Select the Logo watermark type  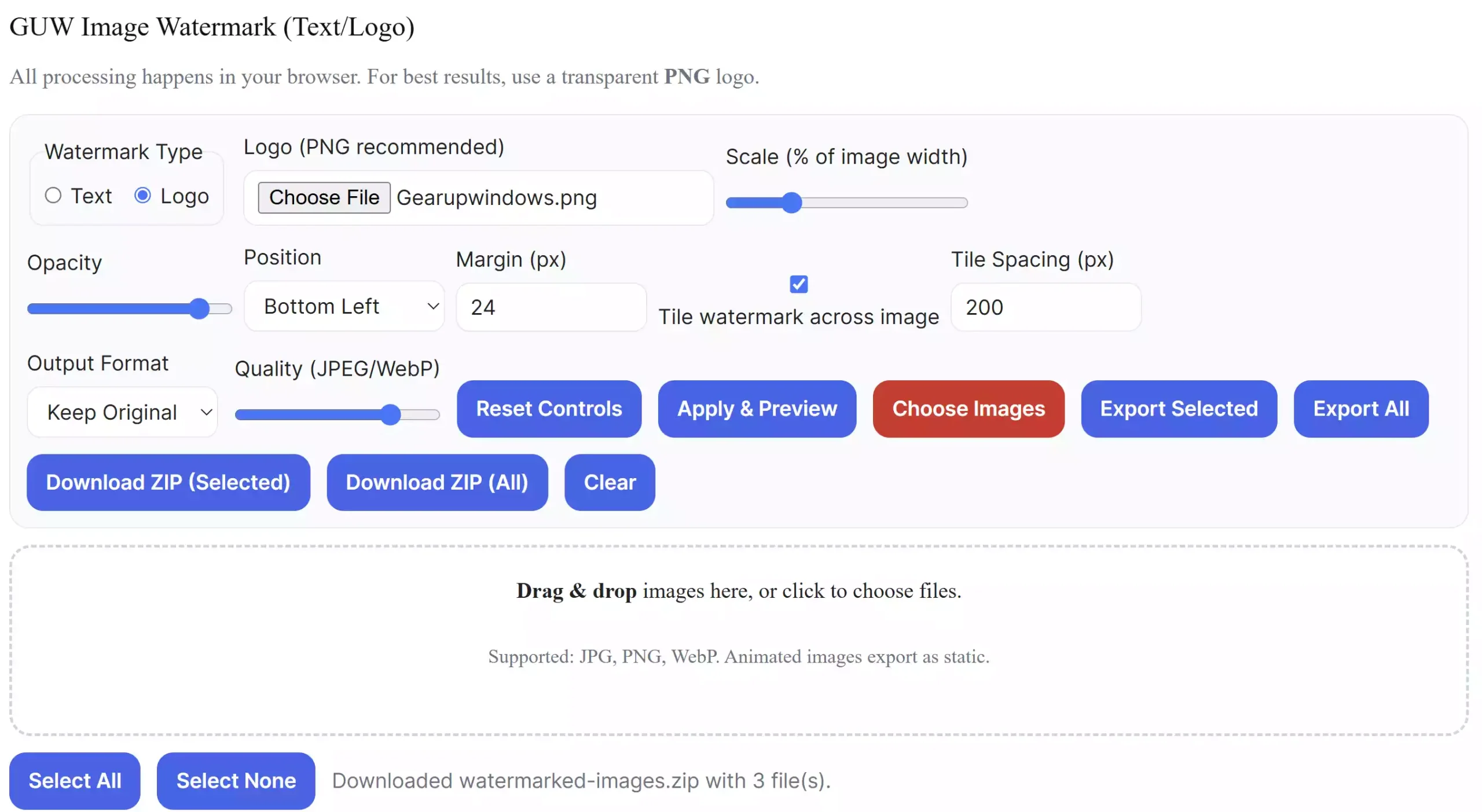click(x=142, y=196)
